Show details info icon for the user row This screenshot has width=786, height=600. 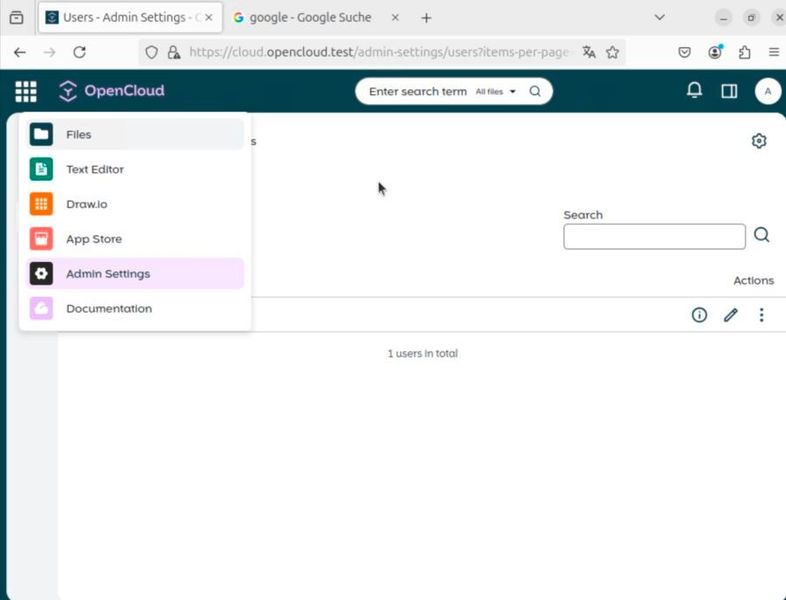pyautogui.click(x=699, y=315)
